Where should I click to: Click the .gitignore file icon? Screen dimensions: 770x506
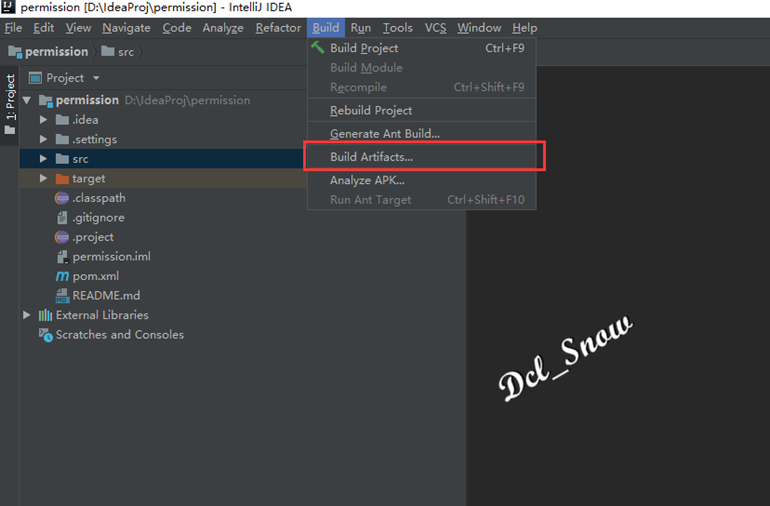coord(62,217)
